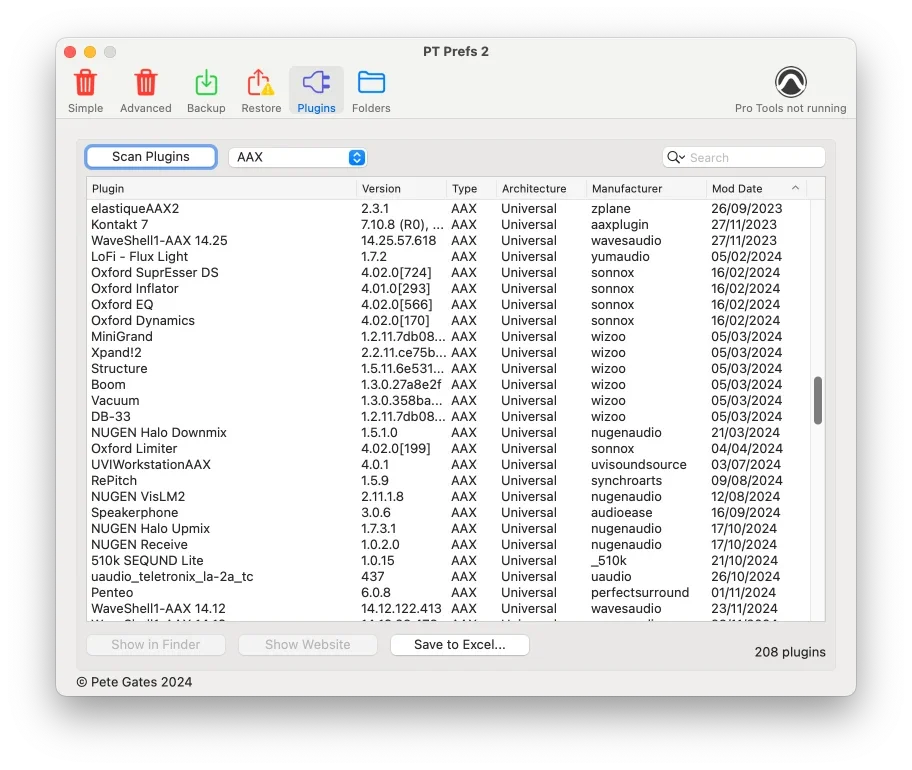This screenshot has height=770, width=912.
Task: Select the Penteo plugin row
Action: tap(448, 592)
